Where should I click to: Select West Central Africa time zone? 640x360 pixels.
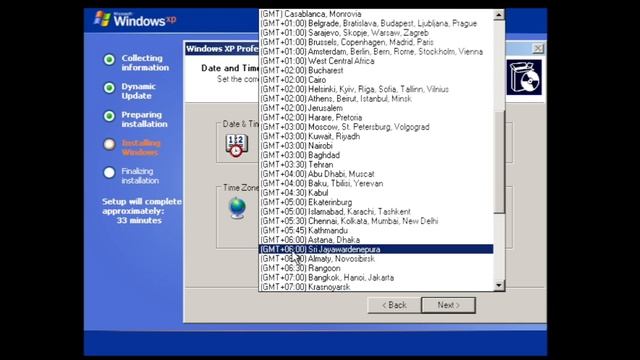(x=376, y=61)
